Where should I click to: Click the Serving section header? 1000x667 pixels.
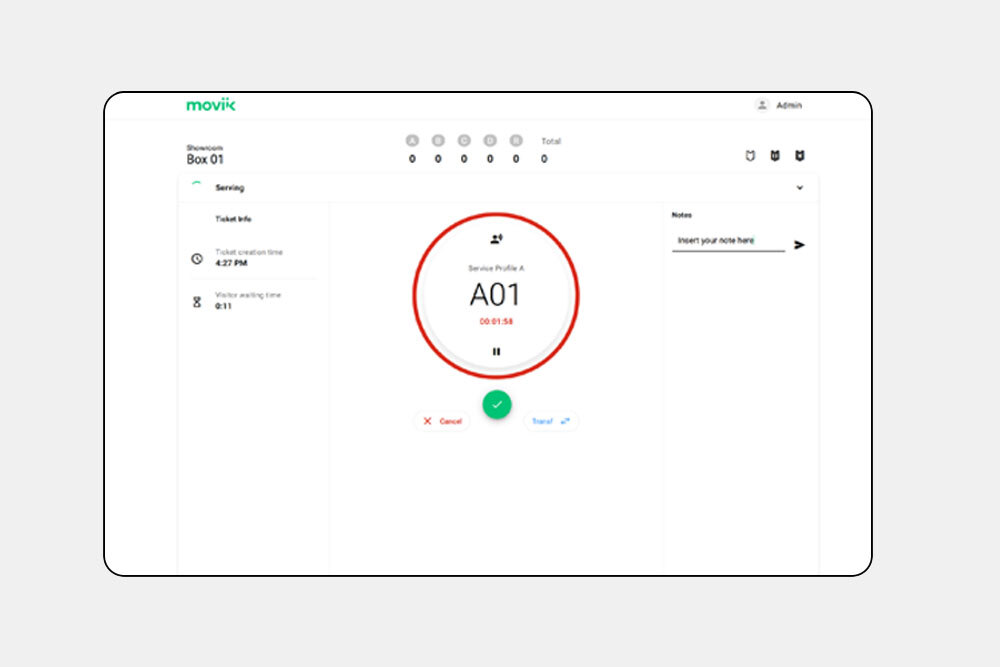click(230, 188)
